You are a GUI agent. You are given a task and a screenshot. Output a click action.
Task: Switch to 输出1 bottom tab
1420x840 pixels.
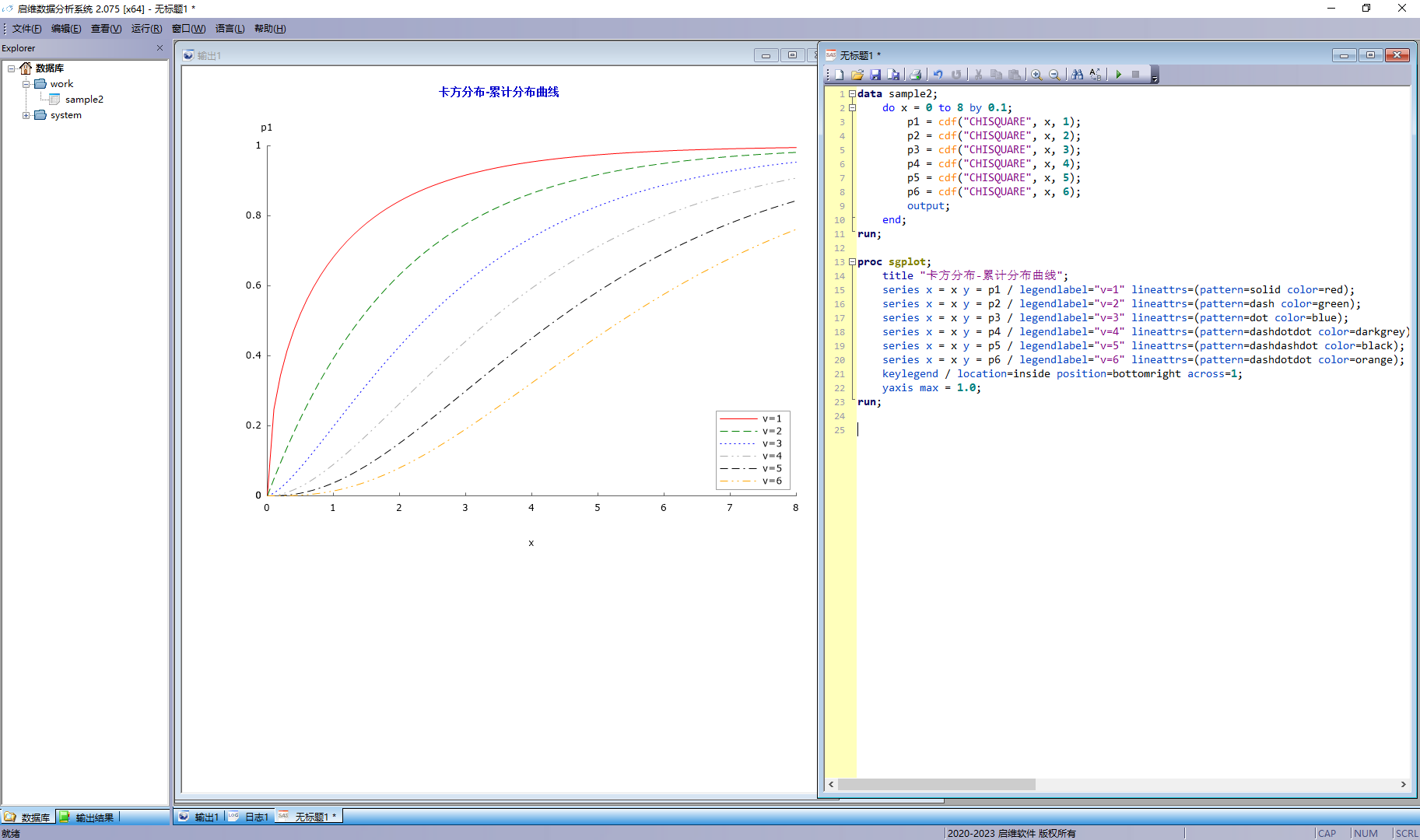[199, 817]
